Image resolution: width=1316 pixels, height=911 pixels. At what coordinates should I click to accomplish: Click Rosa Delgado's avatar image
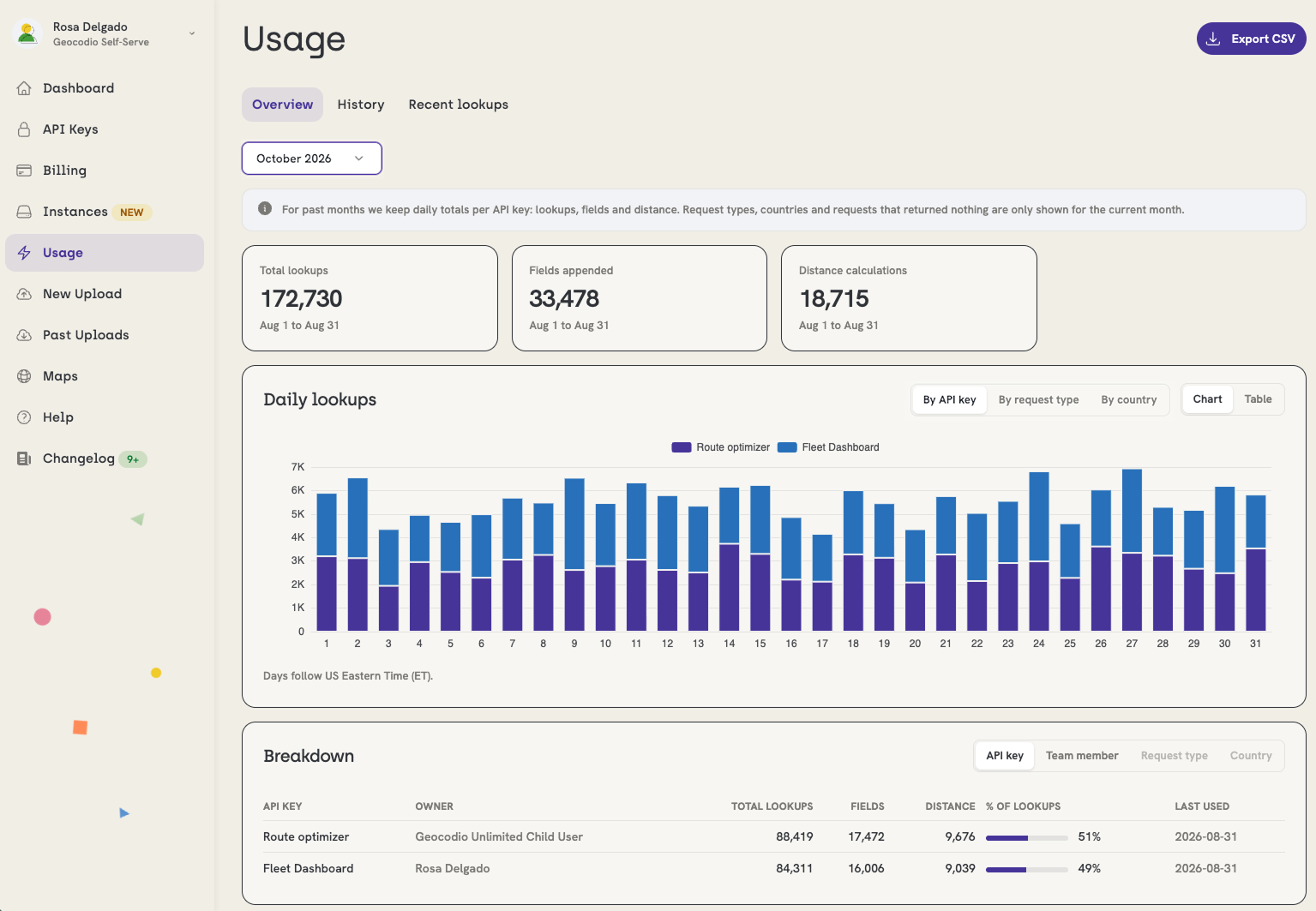pos(27,33)
